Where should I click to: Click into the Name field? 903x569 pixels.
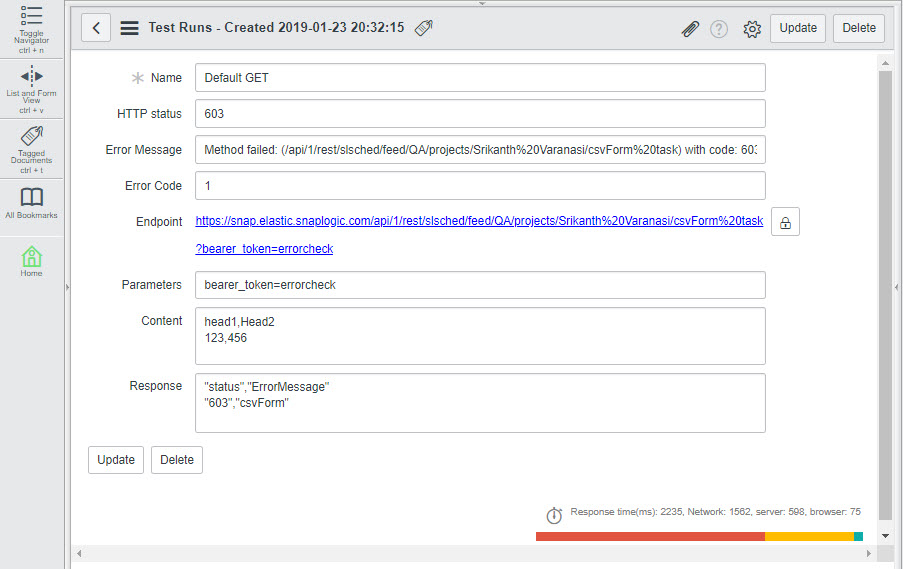click(480, 78)
